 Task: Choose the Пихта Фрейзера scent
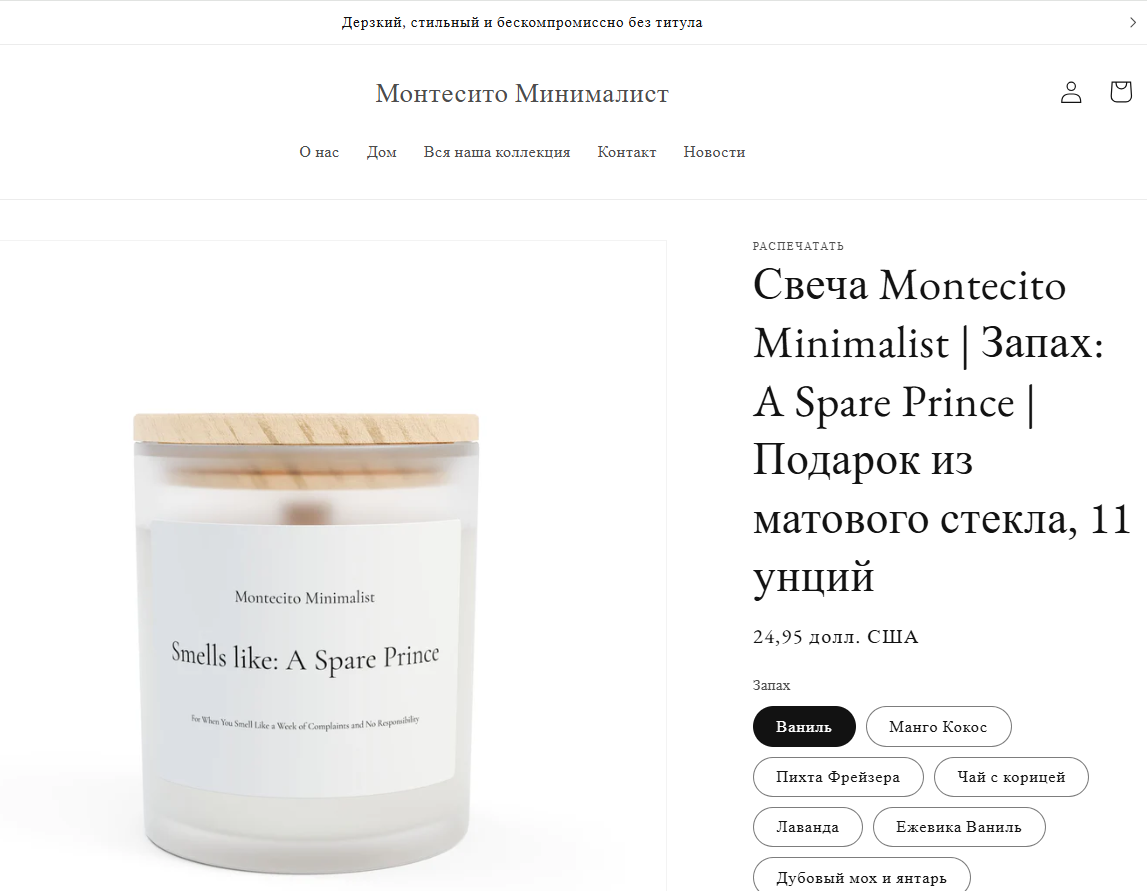coord(838,777)
